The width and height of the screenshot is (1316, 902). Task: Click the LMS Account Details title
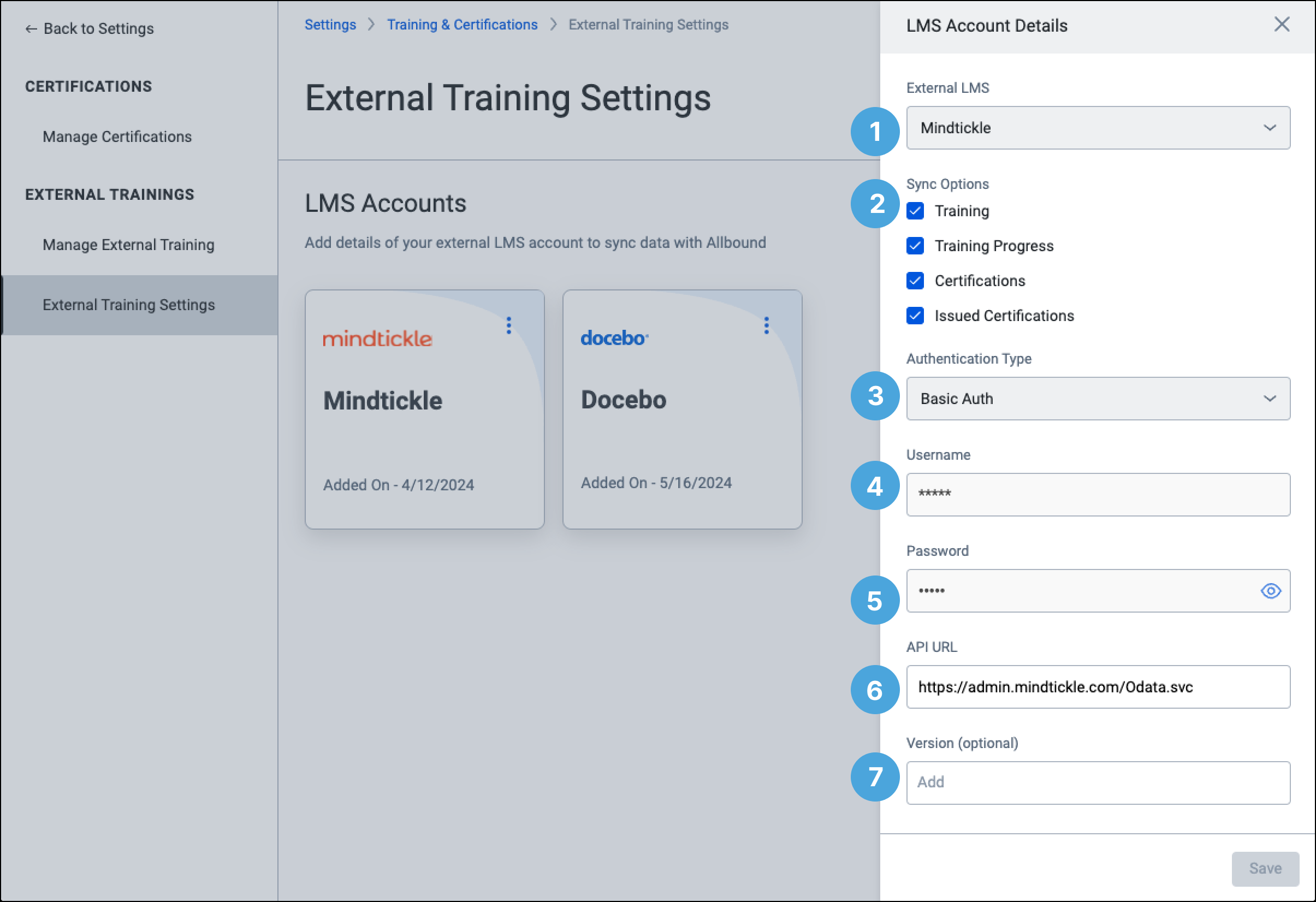pyautogui.click(x=987, y=26)
